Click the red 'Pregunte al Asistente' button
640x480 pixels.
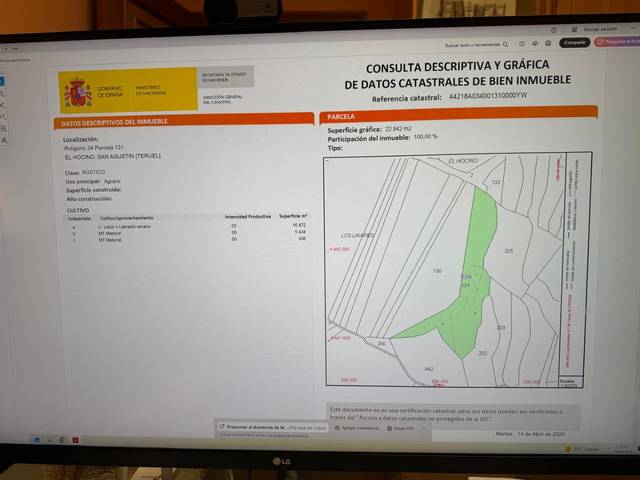click(617, 41)
